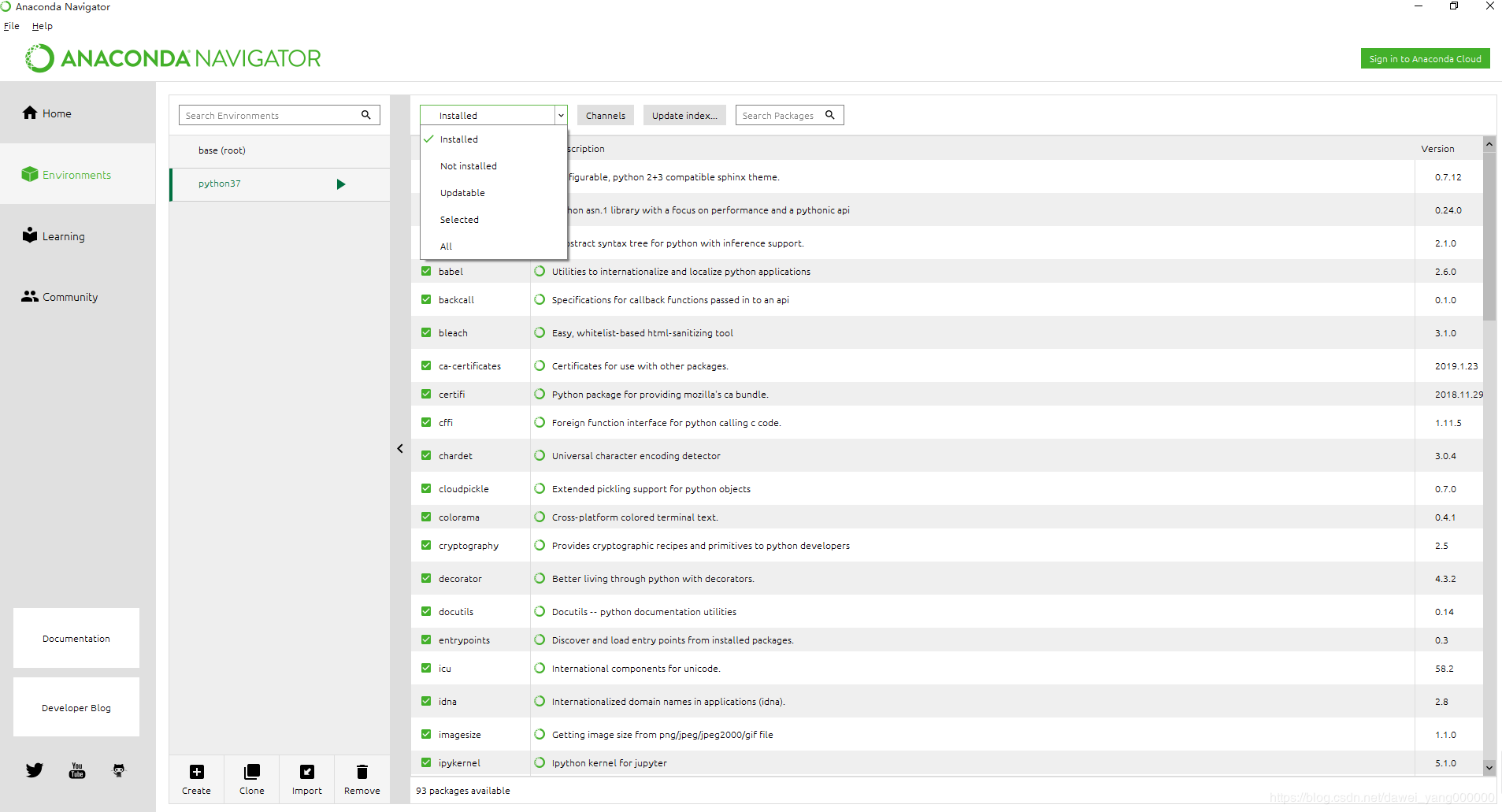Viewport: 1502px width, 812px height.
Task: Click the scrollbar up arrow
Action: [x=1489, y=144]
